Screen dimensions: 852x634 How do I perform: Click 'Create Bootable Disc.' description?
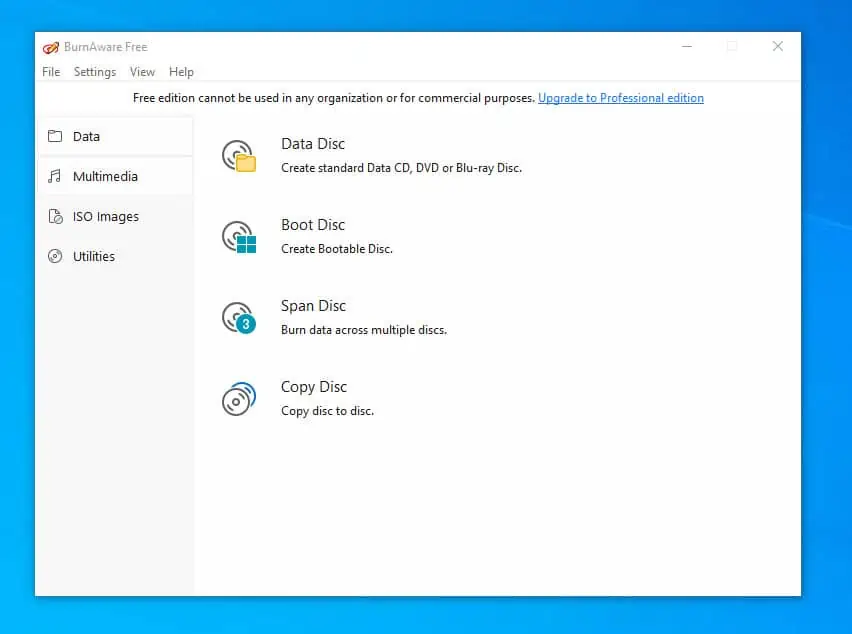tap(337, 249)
